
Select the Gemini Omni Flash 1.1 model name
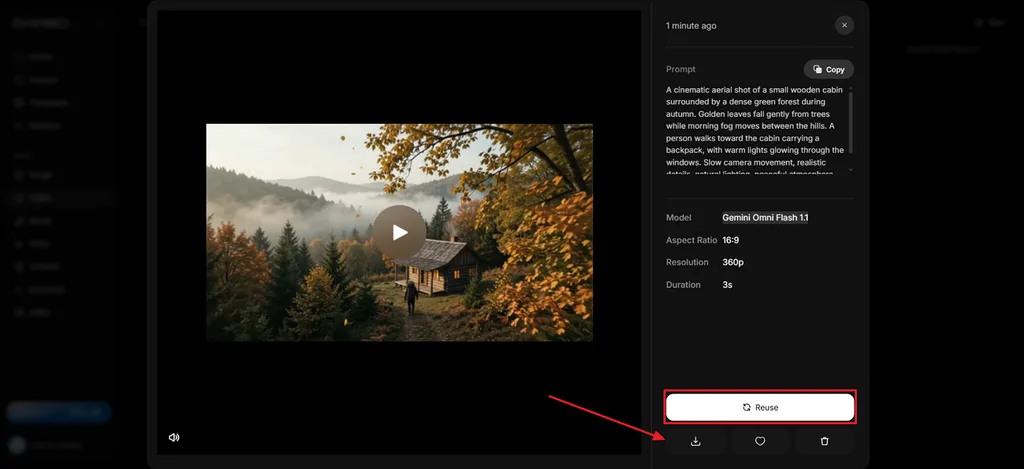point(765,218)
